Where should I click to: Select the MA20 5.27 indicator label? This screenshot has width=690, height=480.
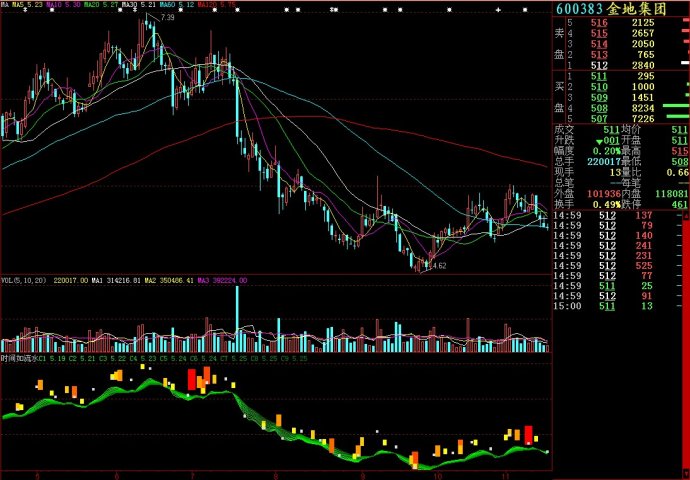tap(101, 4)
